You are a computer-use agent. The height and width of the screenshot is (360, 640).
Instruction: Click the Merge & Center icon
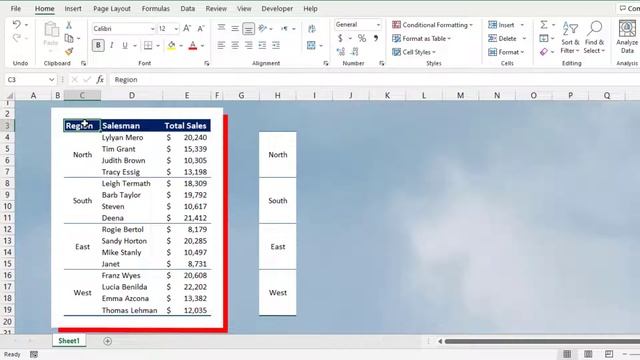(311, 45)
